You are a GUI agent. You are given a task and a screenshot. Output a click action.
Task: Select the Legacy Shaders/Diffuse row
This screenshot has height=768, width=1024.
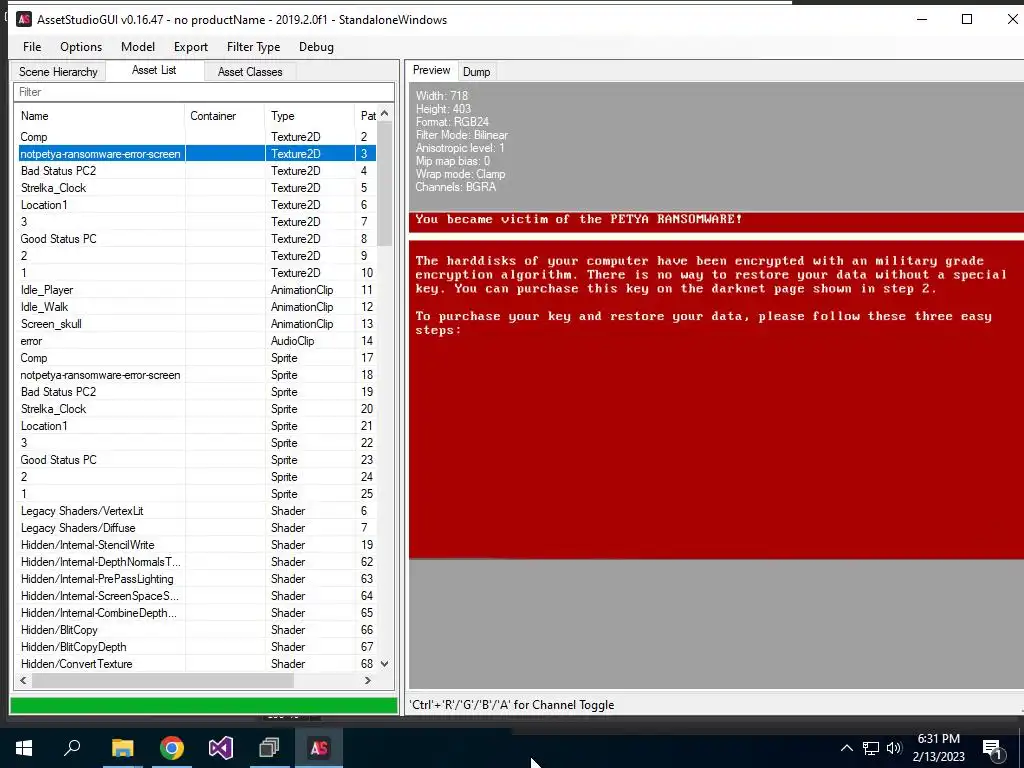[x=196, y=528]
